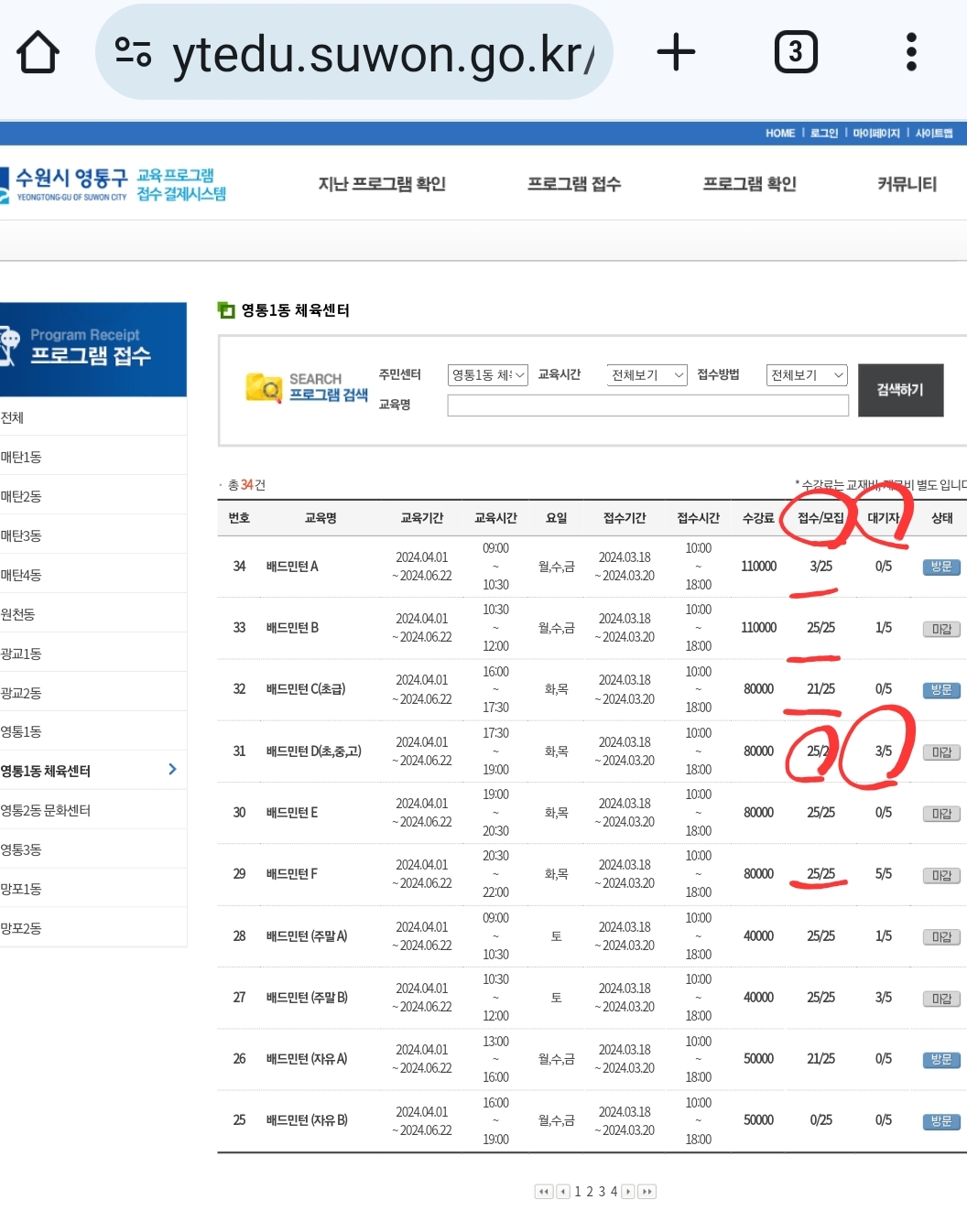Image resolution: width=967 pixels, height=1232 pixels.
Task: Jump to first page using arrow icon
Action: (x=543, y=1192)
